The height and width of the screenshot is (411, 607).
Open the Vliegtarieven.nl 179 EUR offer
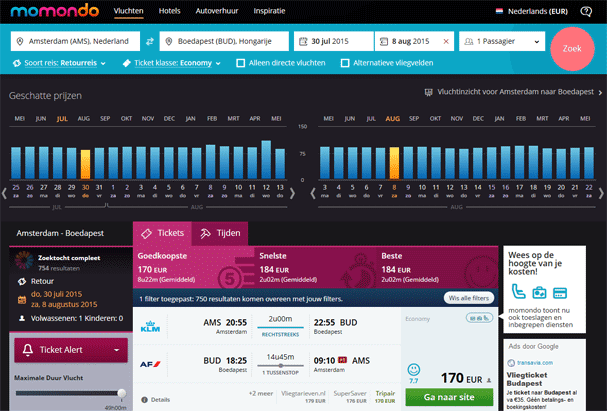point(304,397)
